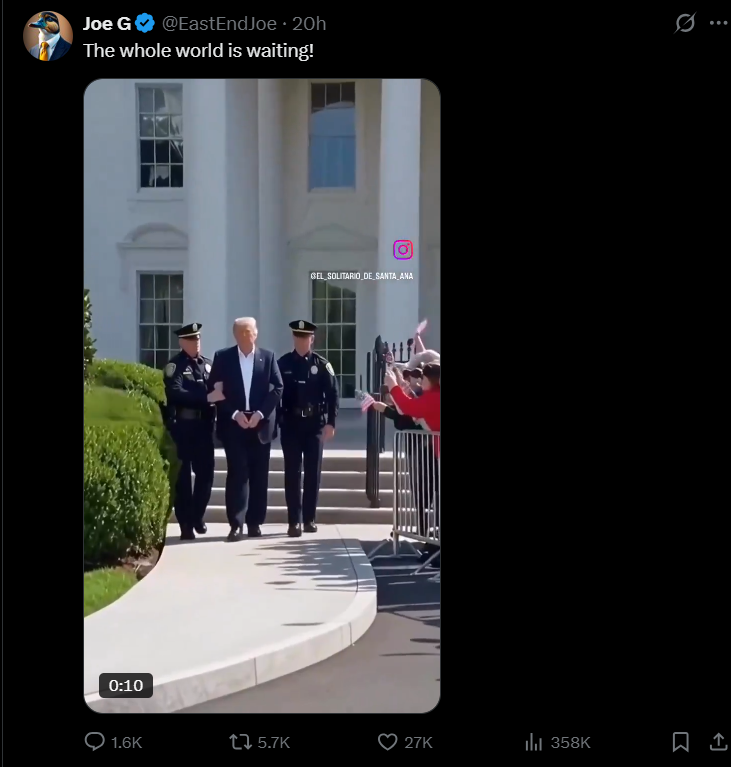
Task: Click the Instagram logo in the video
Action: tap(403, 250)
